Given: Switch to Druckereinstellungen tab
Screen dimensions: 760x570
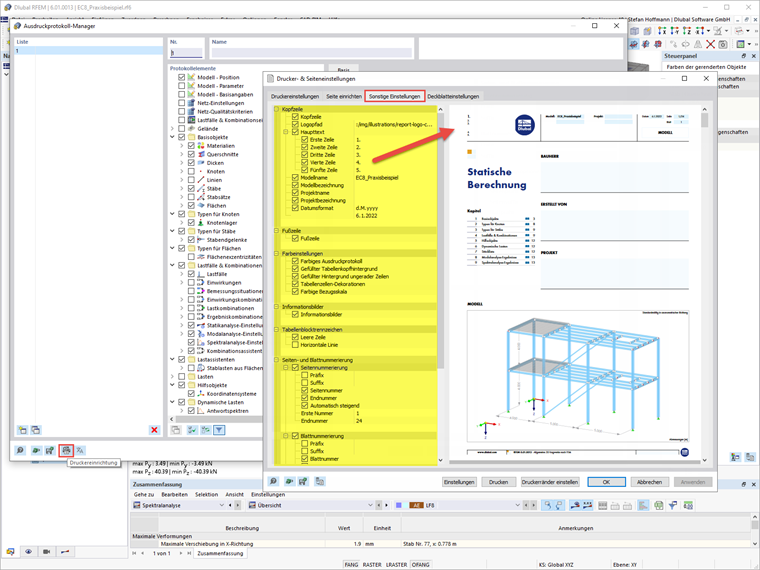Looking at the screenshot, I should (295, 96).
